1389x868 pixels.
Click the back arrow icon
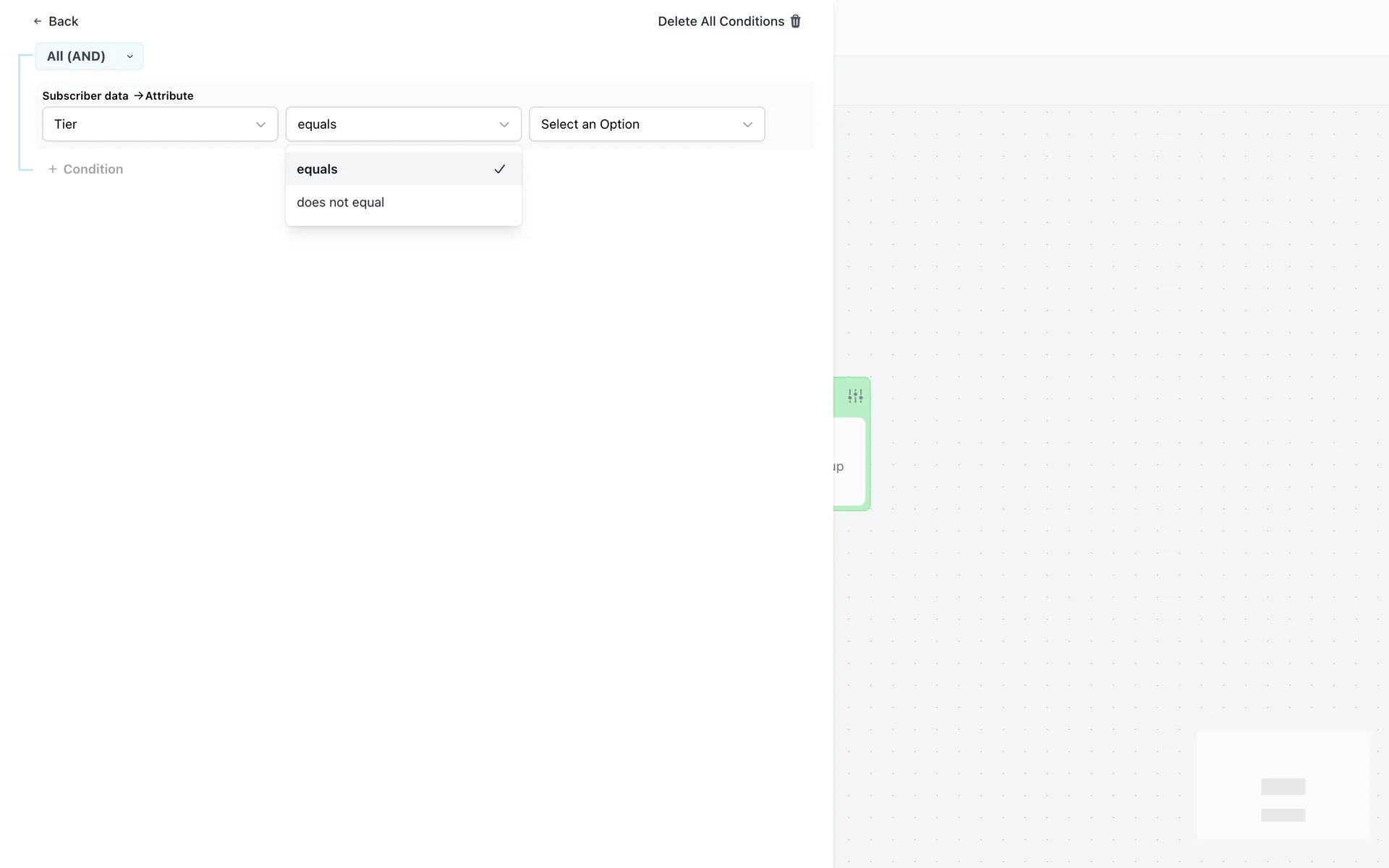[38, 22]
